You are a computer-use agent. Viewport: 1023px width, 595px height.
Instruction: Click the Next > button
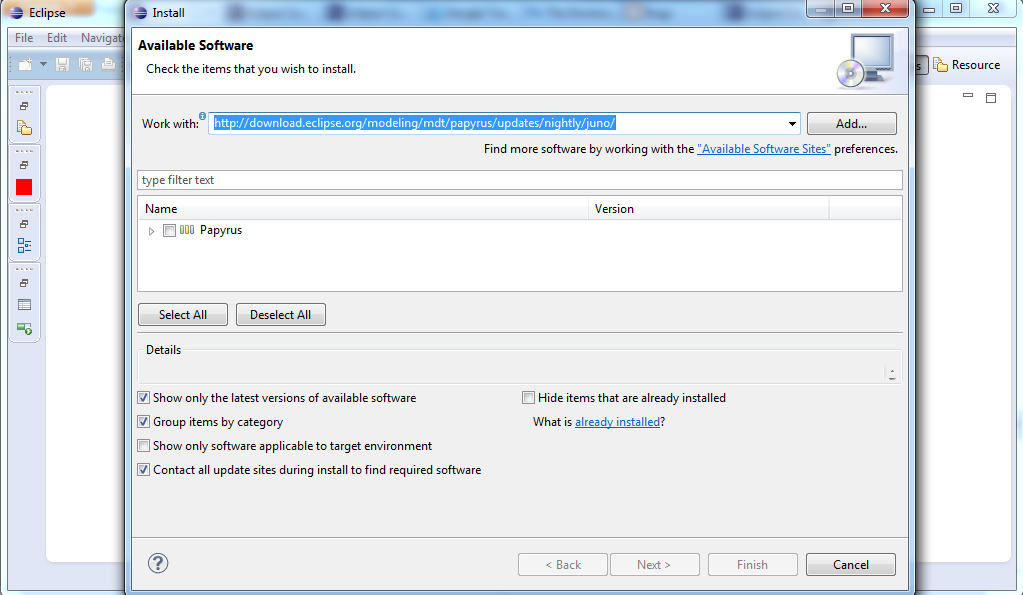pyautogui.click(x=654, y=564)
